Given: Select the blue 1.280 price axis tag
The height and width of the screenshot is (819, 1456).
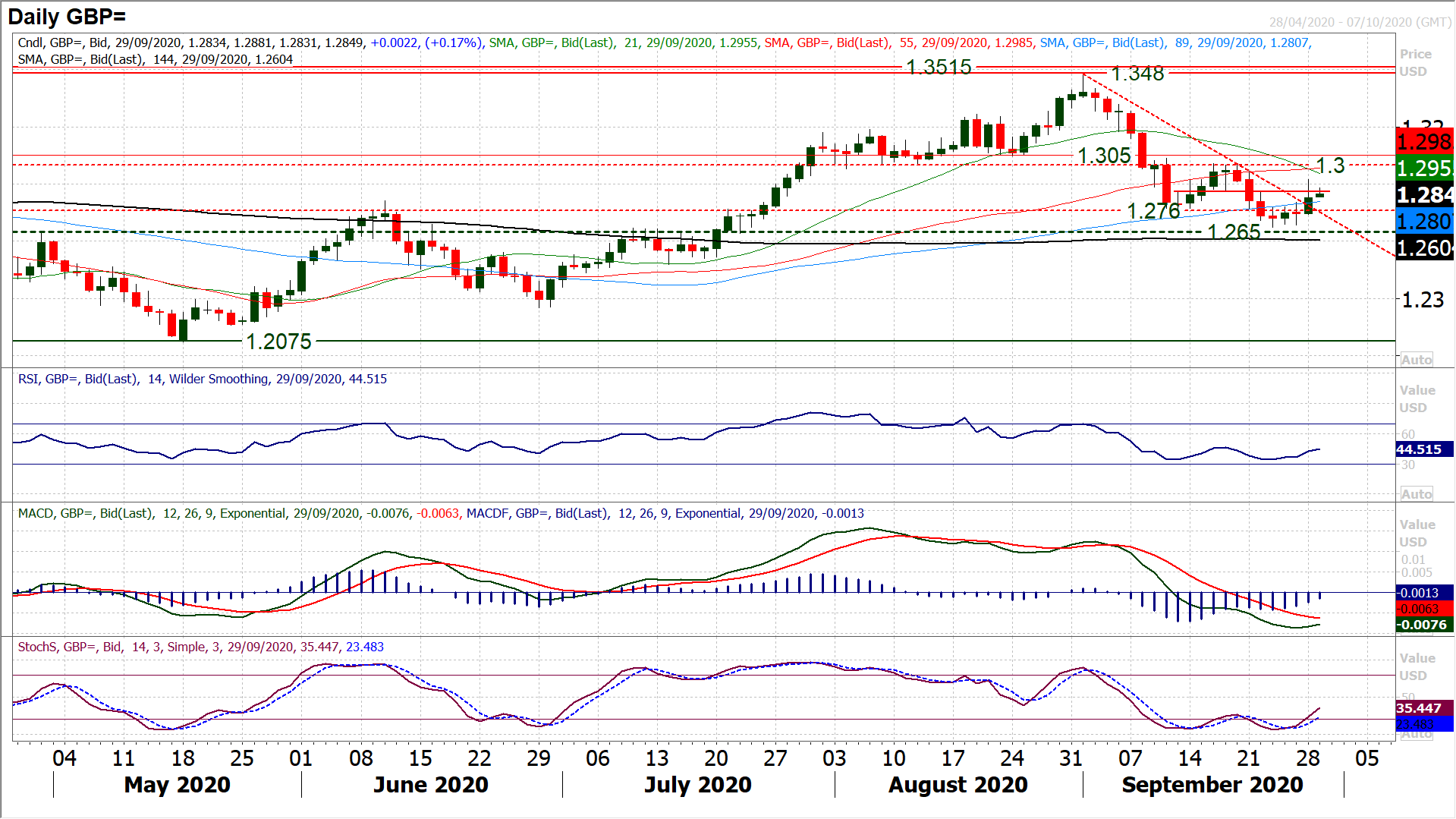Looking at the screenshot, I should point(1424,222).
